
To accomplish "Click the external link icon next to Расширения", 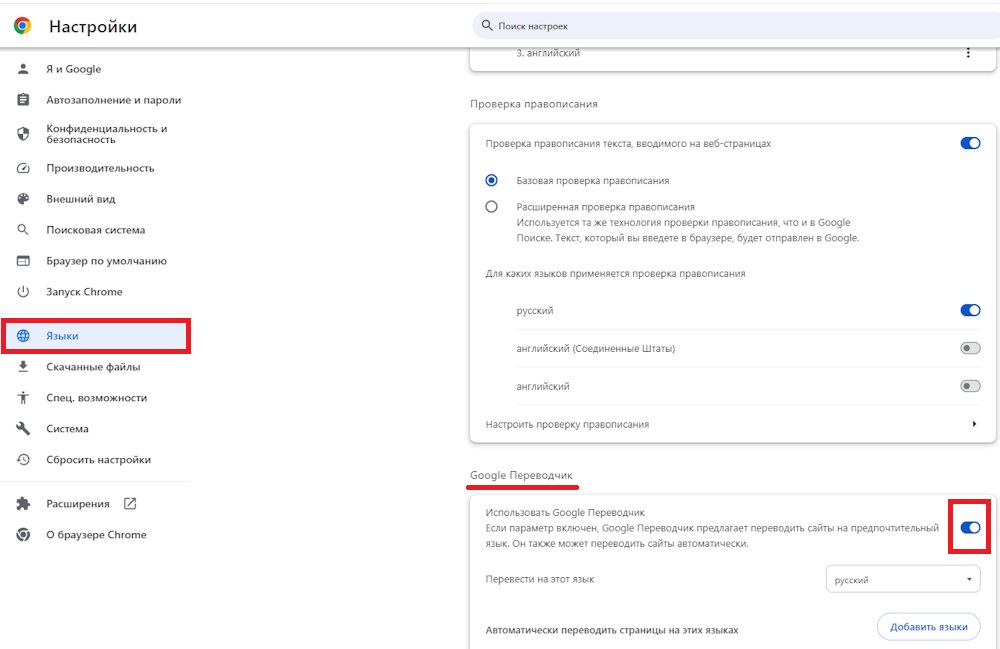I will click(x=130, y=504).
